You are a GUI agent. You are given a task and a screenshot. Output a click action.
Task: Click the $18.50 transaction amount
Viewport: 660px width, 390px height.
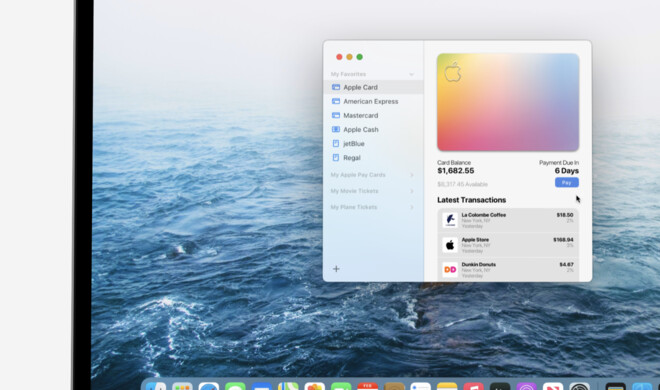[x=565, y=215]
